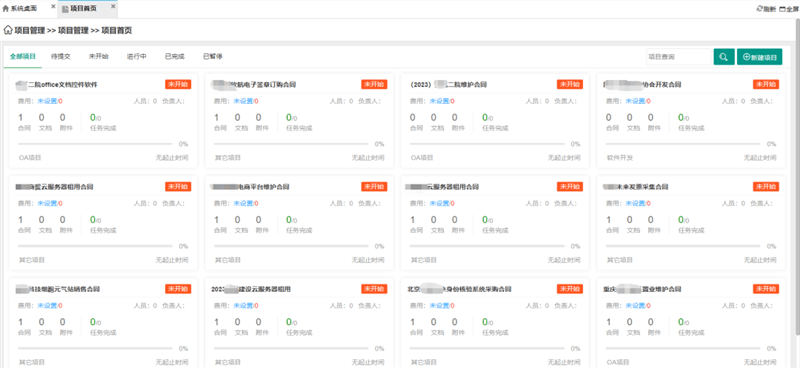Open the 电商平台维护合同 project title
The image size is (800, 368).
[251, 187]
